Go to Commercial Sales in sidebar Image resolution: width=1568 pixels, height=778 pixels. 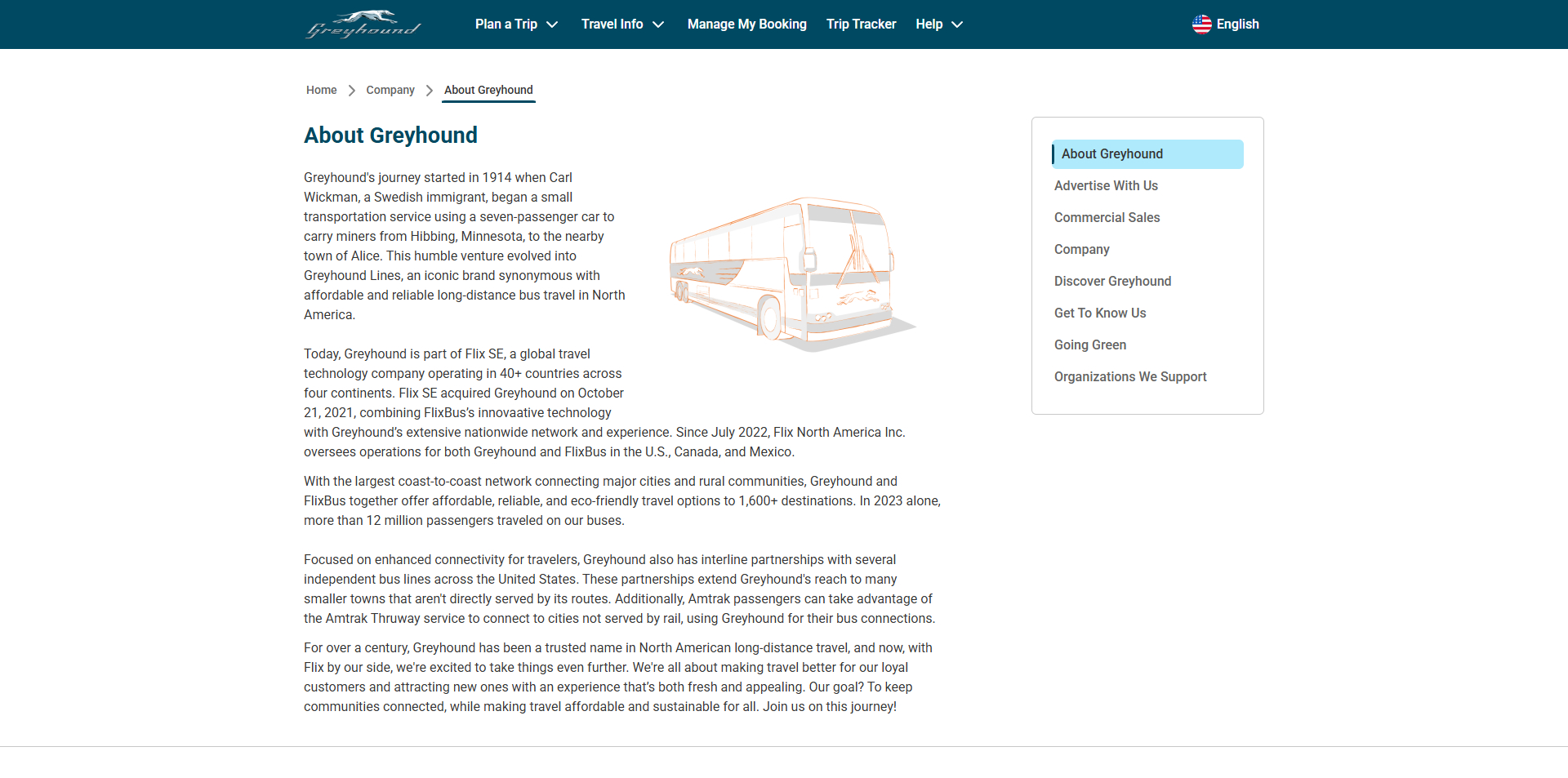click(x=1107, y=218)
